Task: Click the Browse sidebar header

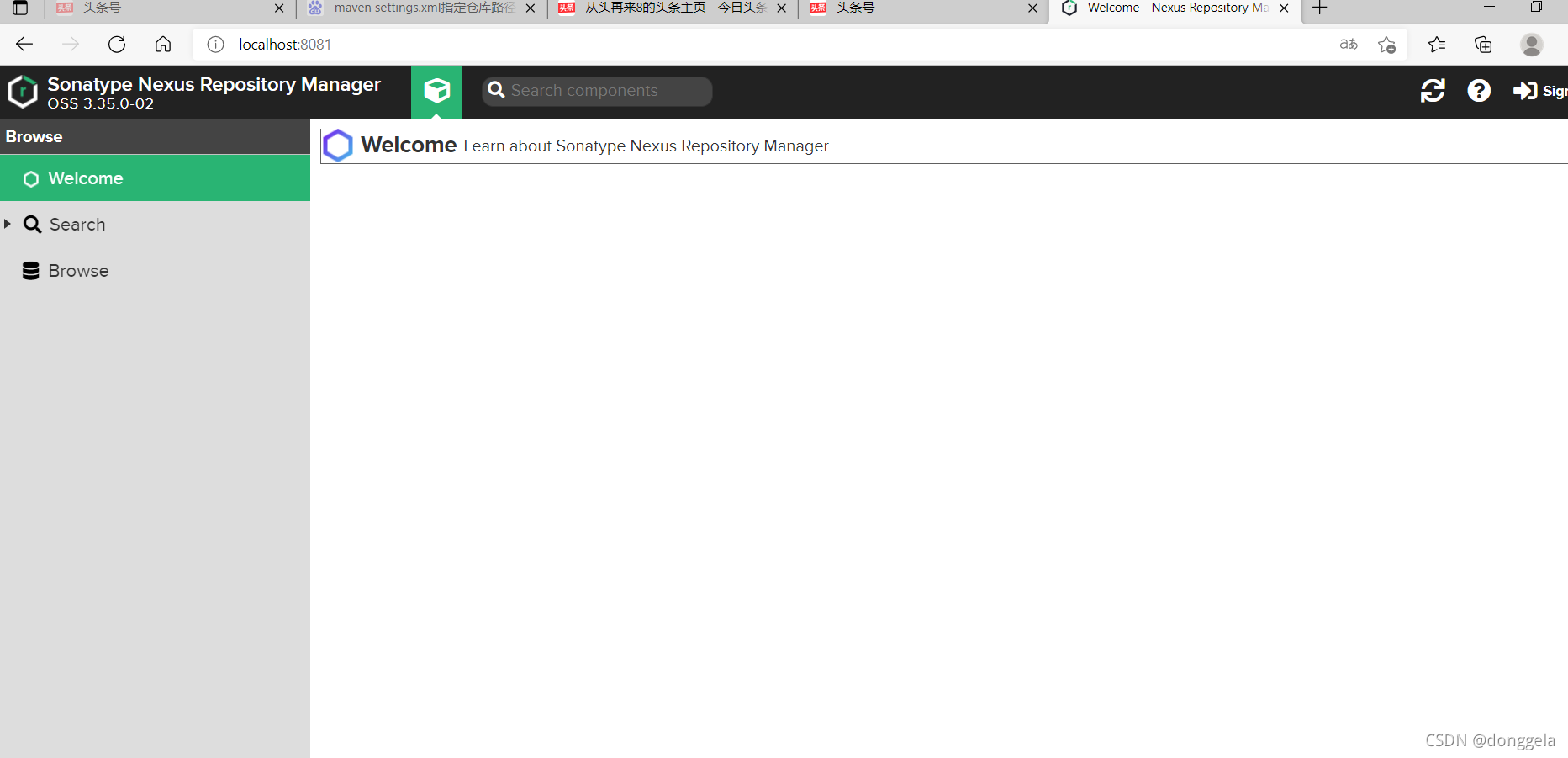Action: 155,136
